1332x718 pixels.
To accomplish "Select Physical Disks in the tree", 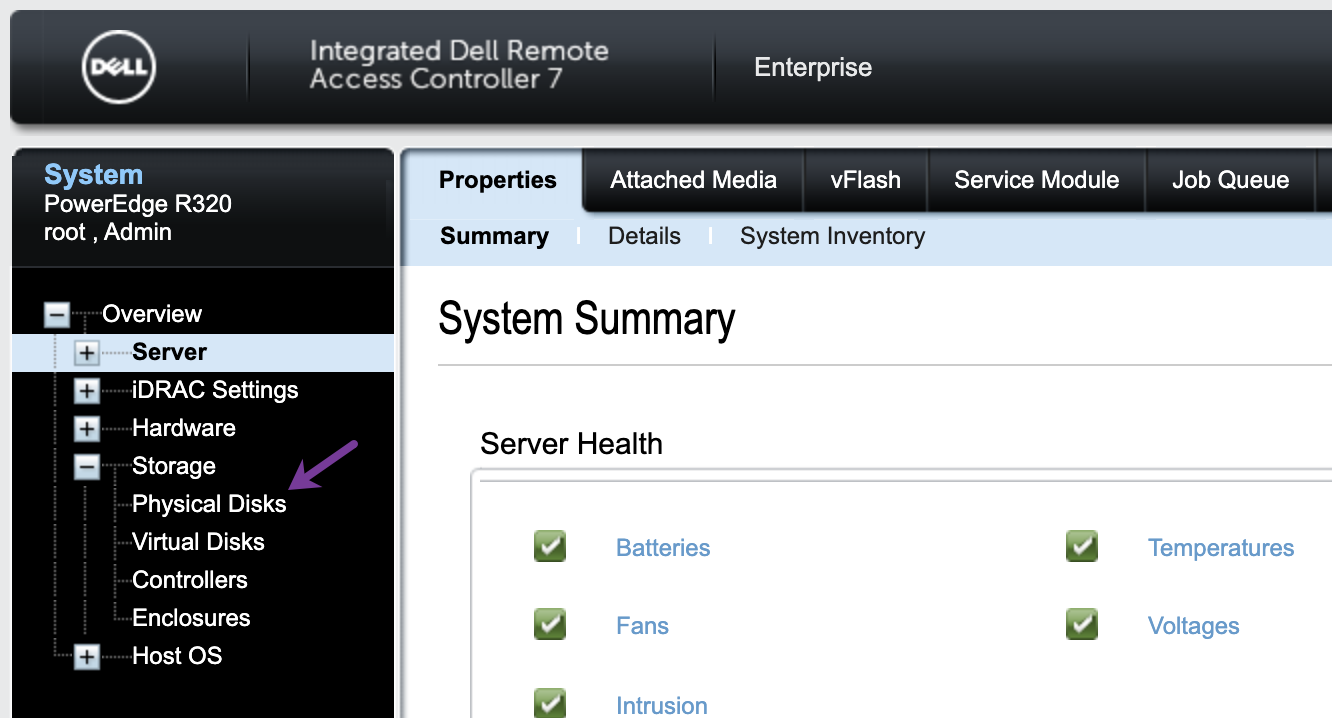I will (209, 504).
